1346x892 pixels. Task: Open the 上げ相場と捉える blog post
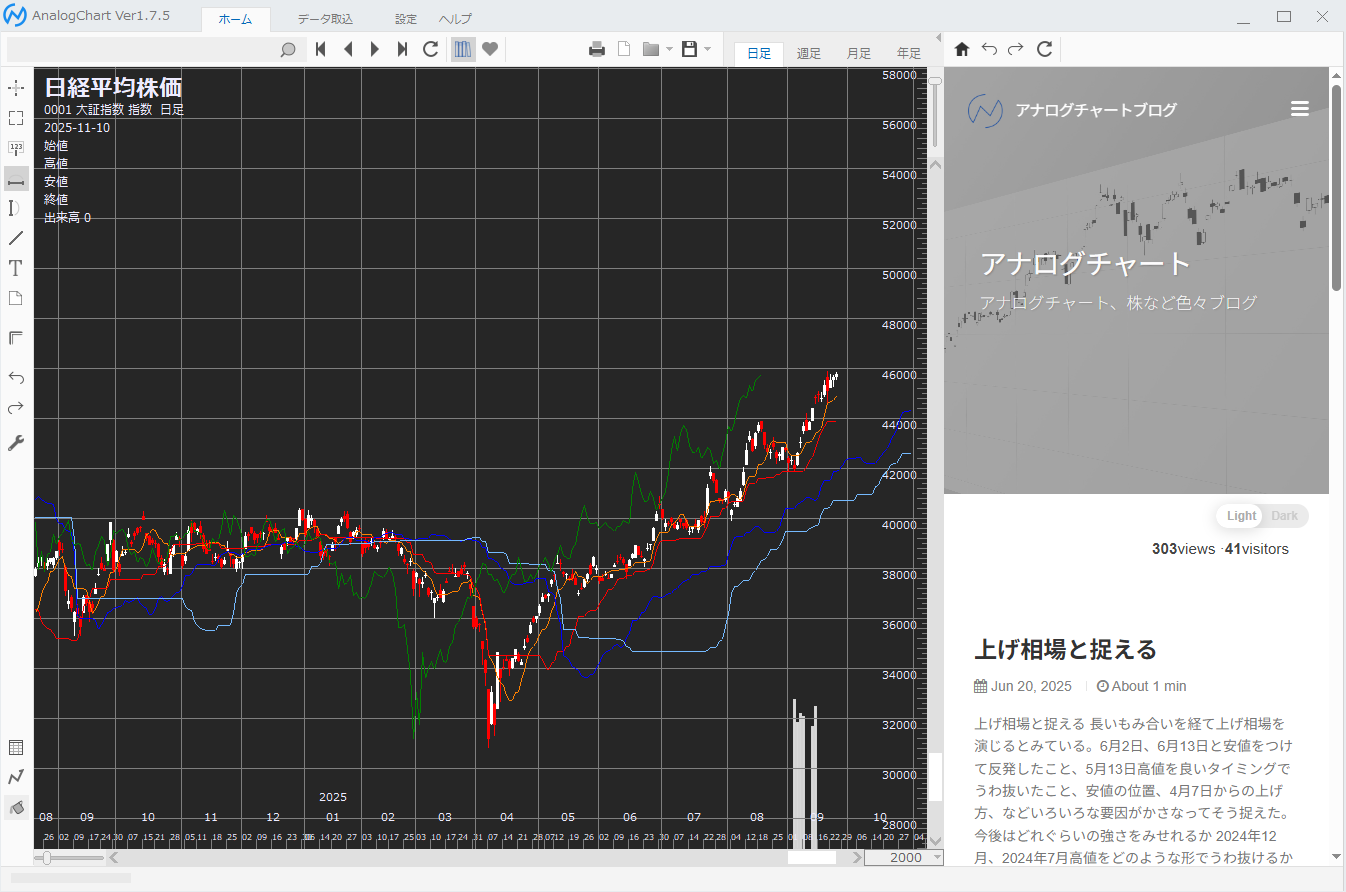1065,650
